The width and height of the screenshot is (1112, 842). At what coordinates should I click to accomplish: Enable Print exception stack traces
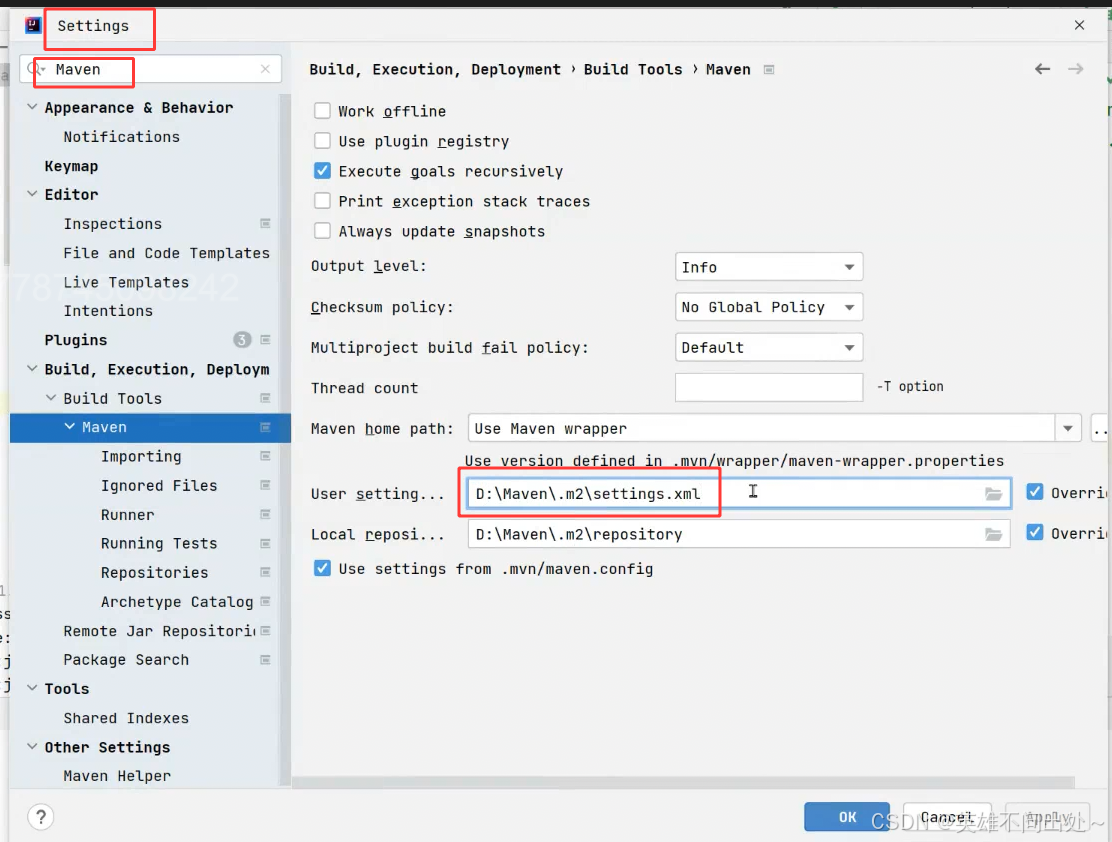pos(322,201)
